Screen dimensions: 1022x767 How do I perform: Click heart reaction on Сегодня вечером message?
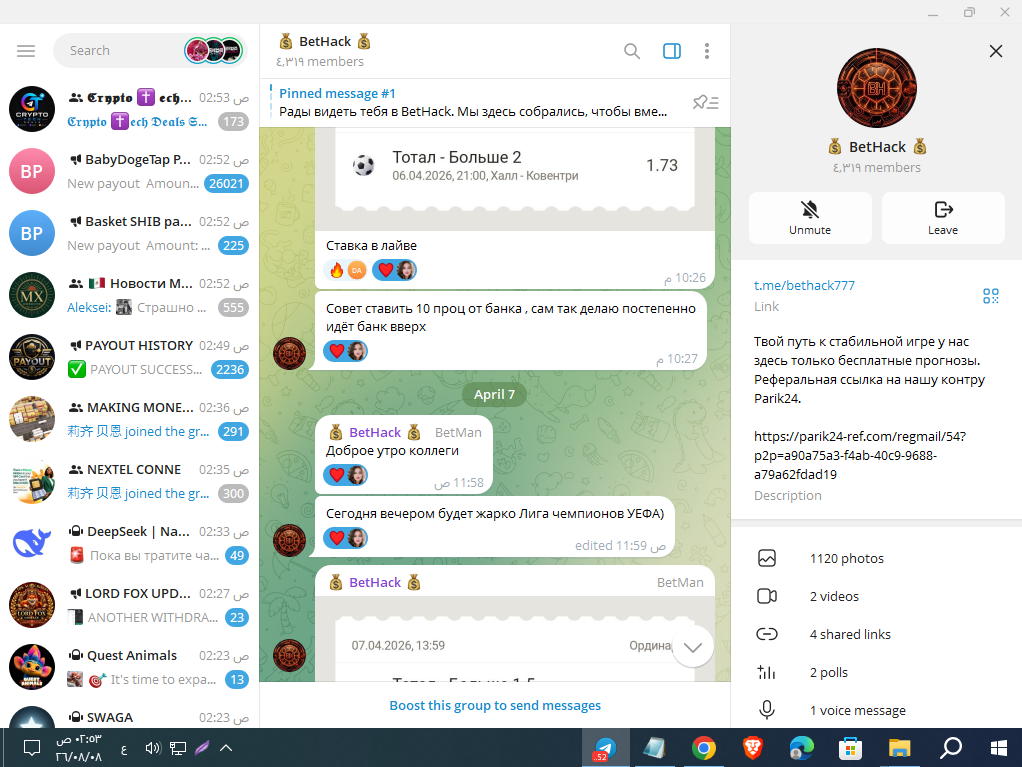click(x=345, y=538)
